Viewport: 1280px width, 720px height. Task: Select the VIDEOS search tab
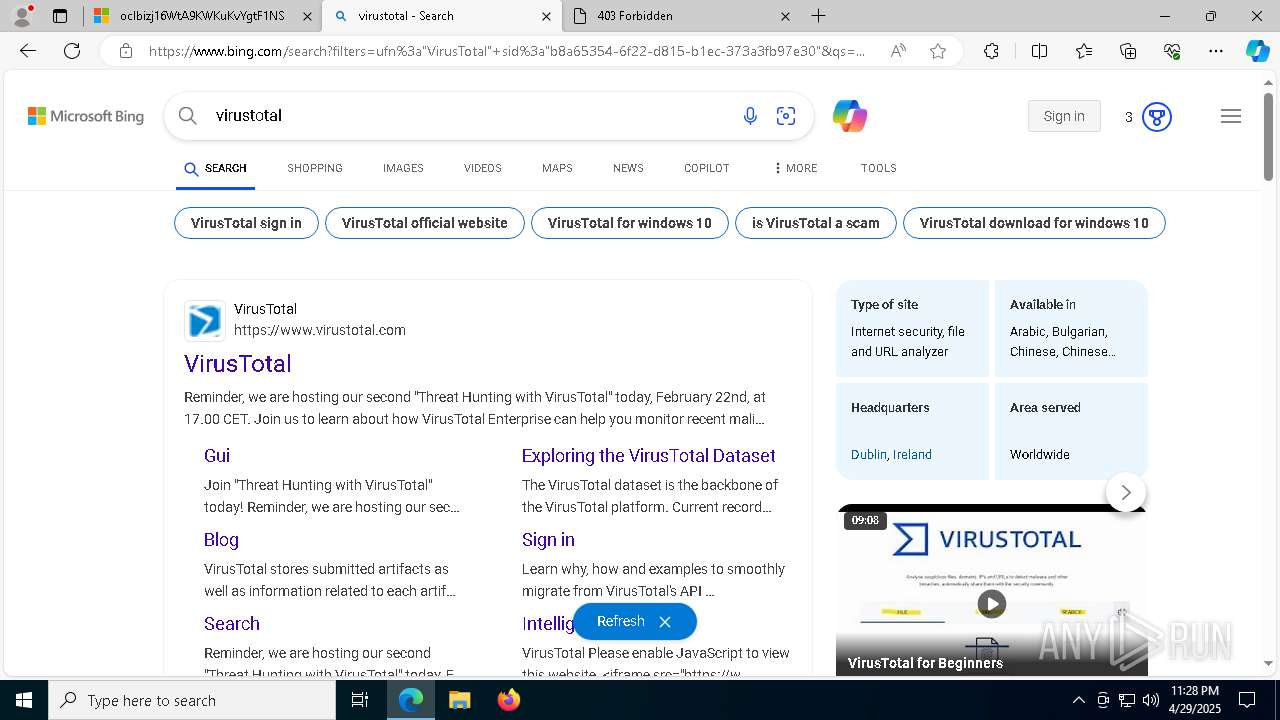point(482,168)
